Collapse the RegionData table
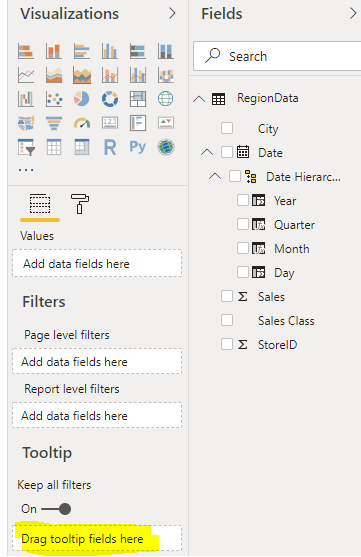 click(199, 98)
